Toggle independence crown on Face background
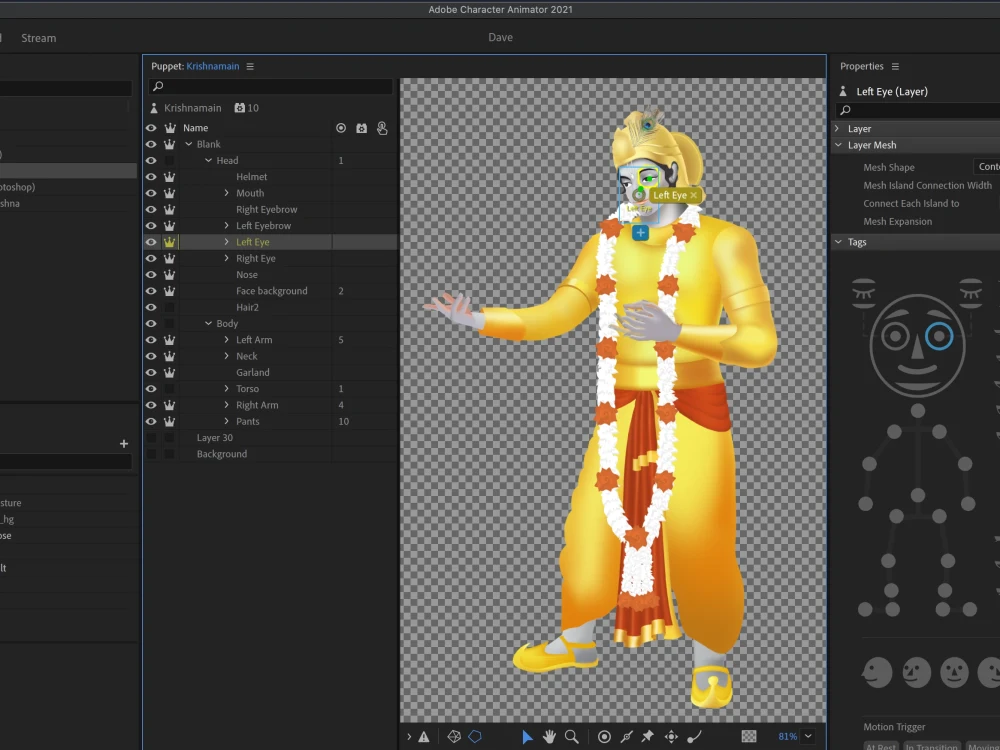The height and width of the screenshot is (750, 1000). pos(169,291)
